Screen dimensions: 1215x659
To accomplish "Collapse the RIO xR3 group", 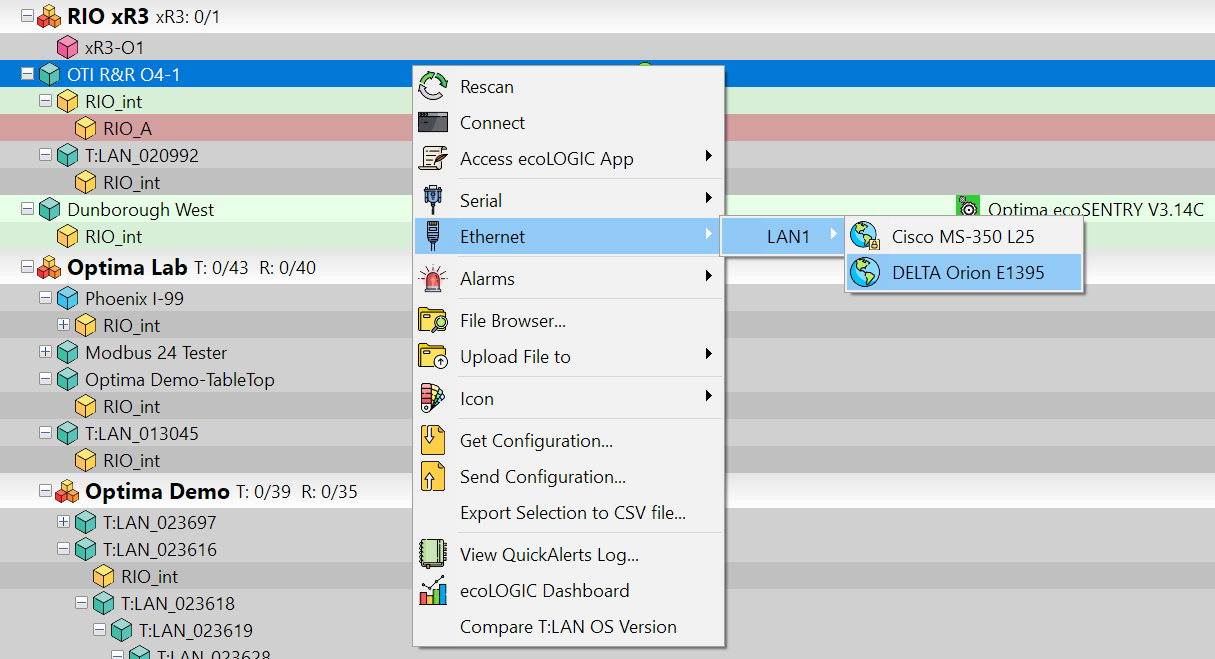I will coord(27,17).
